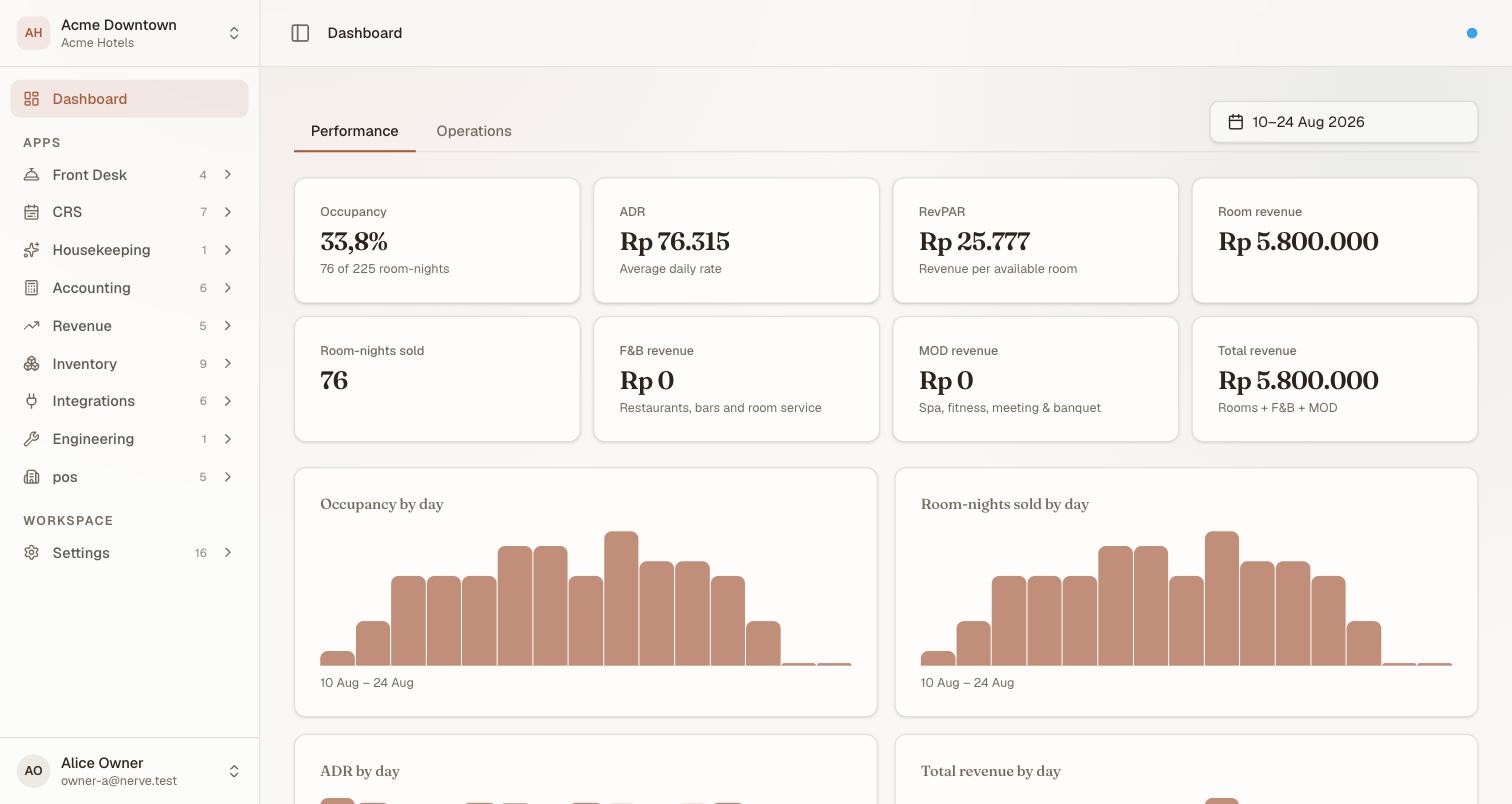Click the Occupancy 33,8% card
The height and width of the screenshot is (804, 1512).
(437, 240)
